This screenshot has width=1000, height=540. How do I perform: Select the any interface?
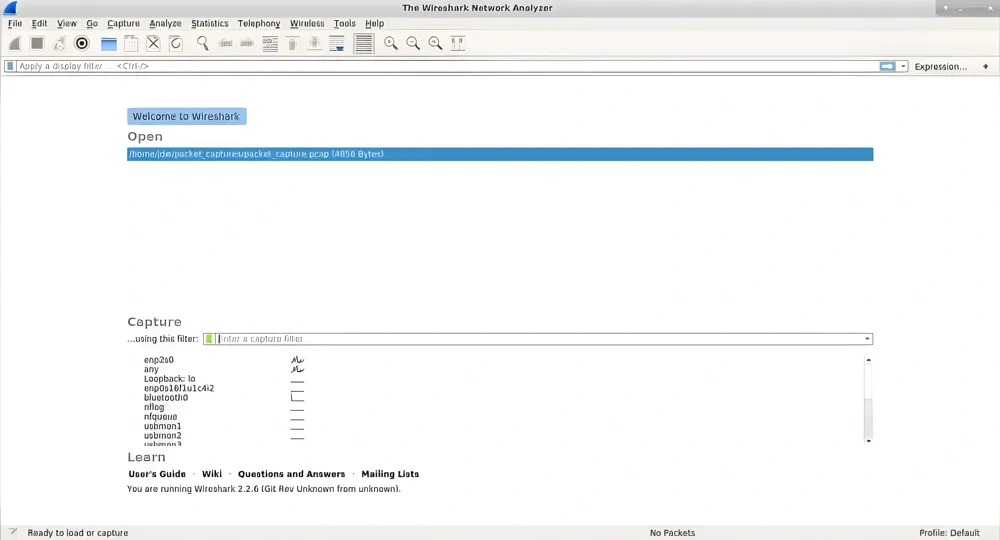pos(151,369)
